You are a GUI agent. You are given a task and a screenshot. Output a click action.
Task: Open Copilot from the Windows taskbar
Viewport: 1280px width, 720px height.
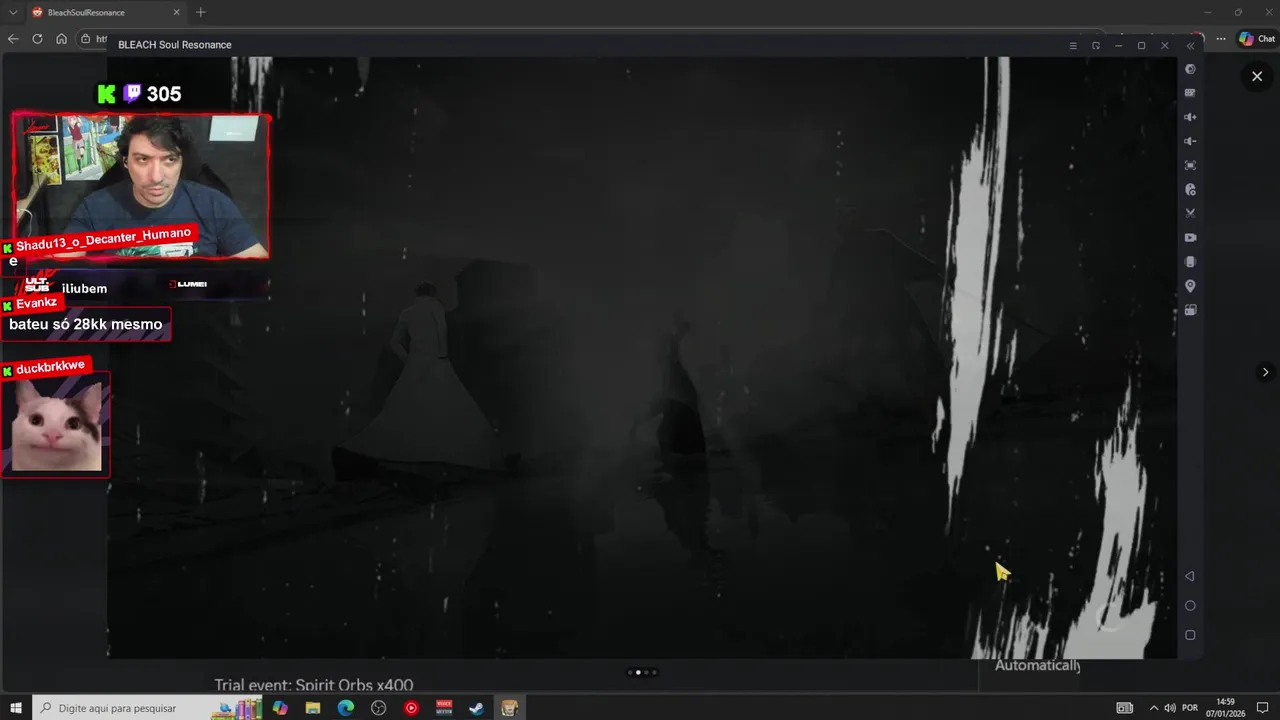[x=280, y=708]
